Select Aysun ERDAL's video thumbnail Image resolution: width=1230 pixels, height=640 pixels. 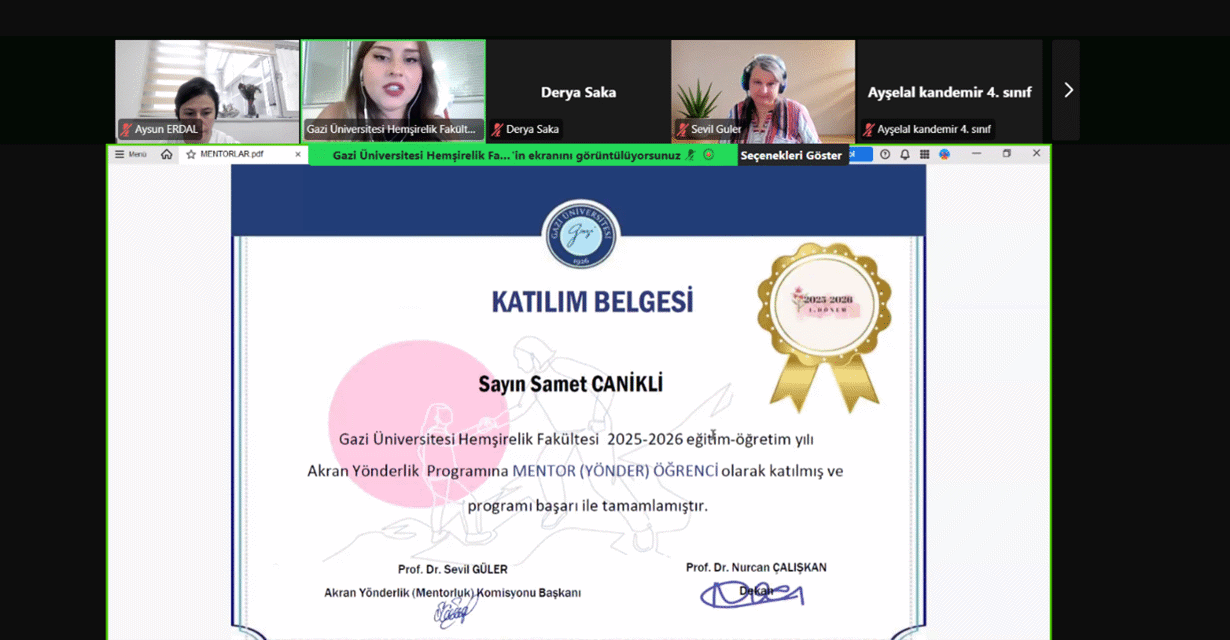[207, 90]
